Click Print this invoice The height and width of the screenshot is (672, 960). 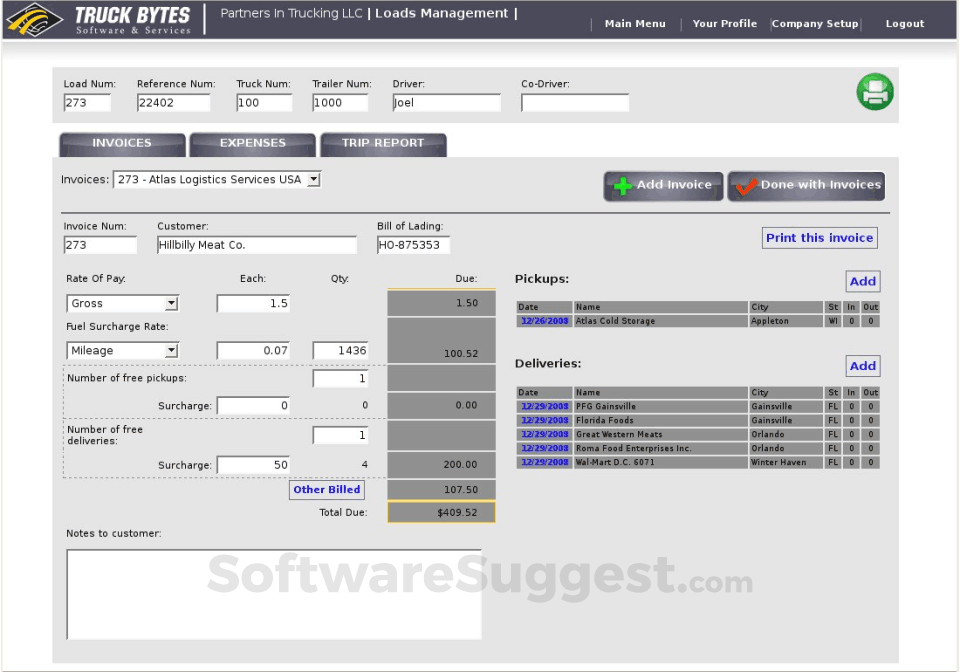point(819,237)
